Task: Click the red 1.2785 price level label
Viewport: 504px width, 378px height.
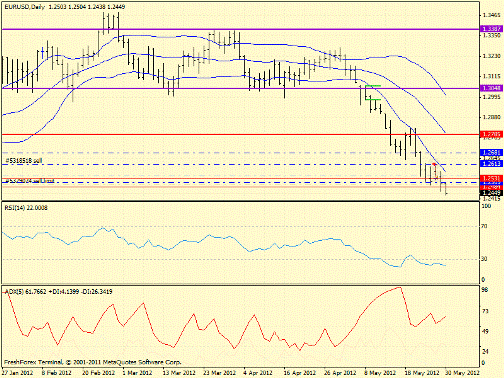Action: click(x=491, y=134)
